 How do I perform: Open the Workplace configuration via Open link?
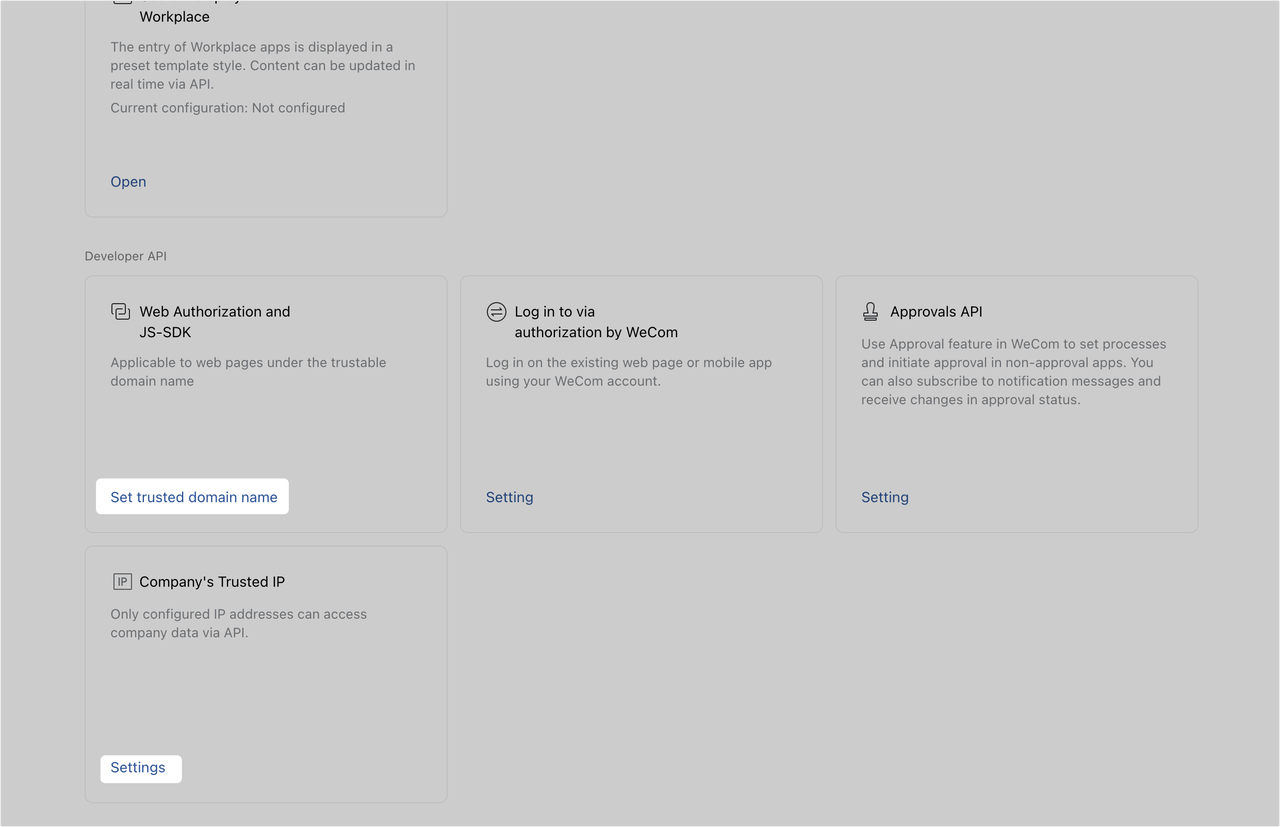tap(128, 182)
